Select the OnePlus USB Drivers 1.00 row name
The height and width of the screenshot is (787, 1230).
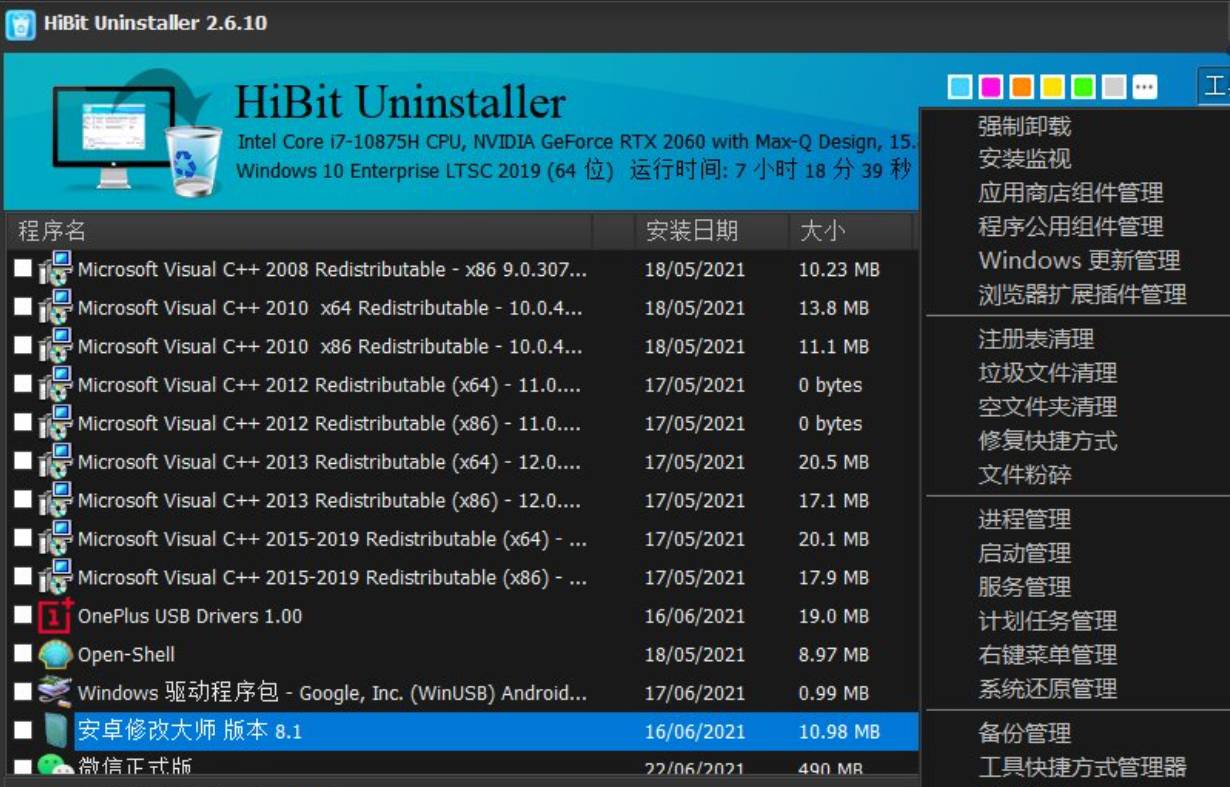coord(190,616)
